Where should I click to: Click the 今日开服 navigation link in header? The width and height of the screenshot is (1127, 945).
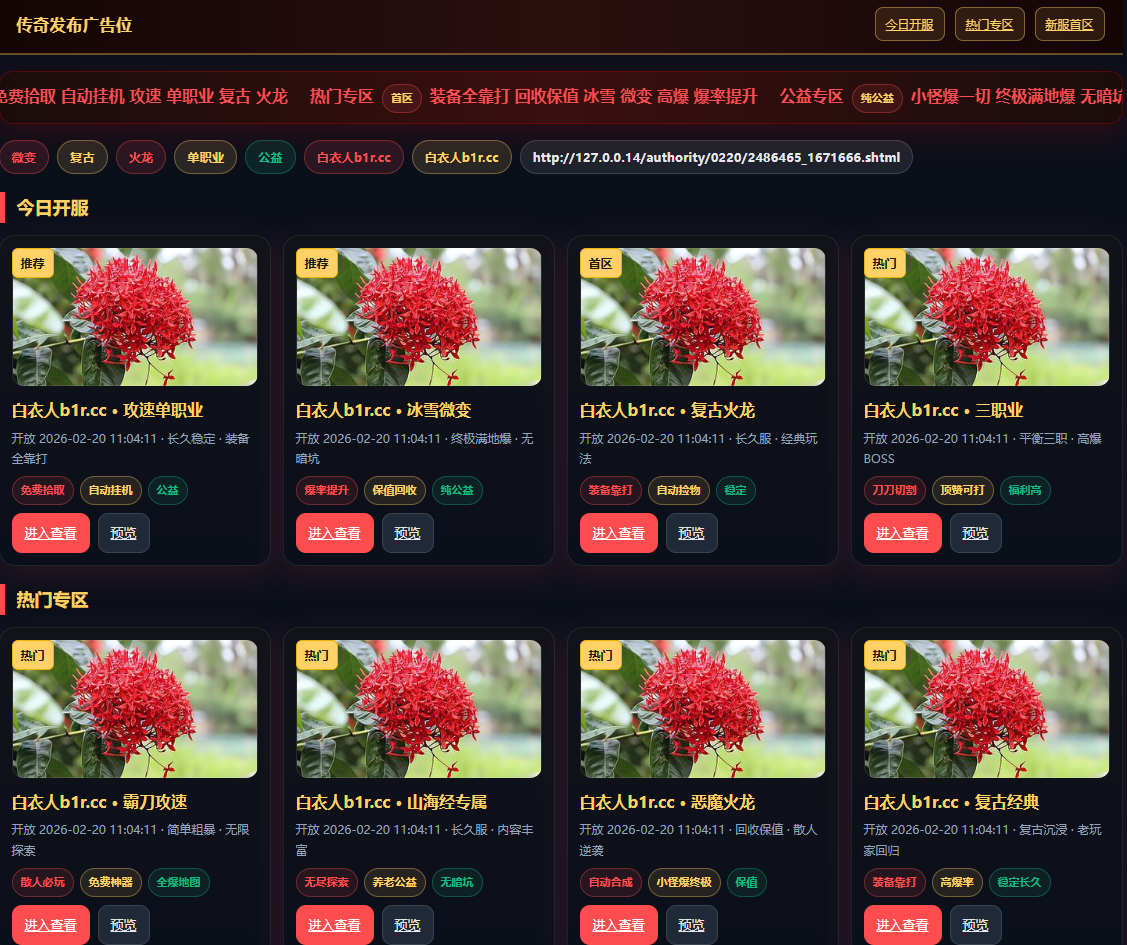point(909,25)
